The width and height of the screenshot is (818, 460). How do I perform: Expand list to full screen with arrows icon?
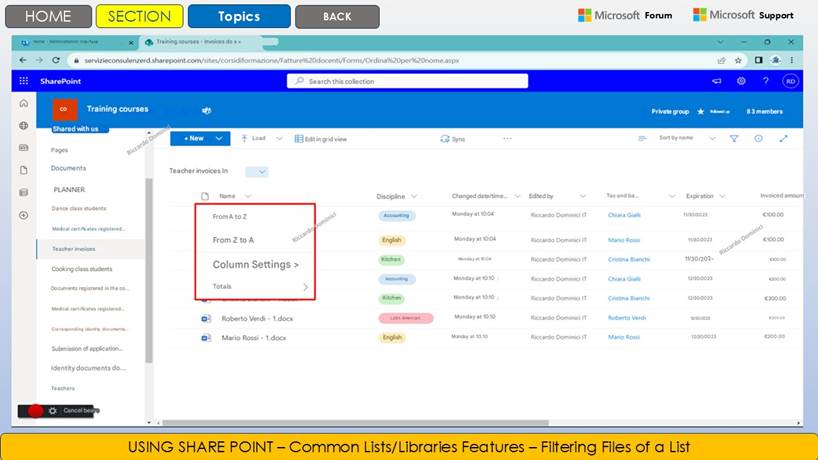[x=783, y=139]
